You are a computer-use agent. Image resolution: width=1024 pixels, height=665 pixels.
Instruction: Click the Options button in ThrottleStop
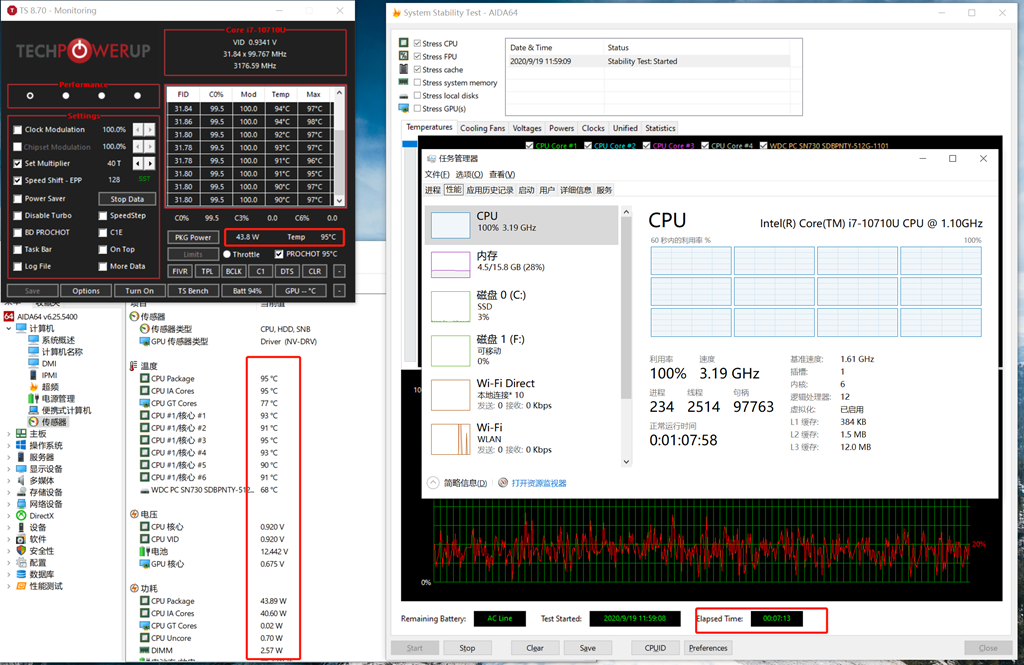pos(86,291)
